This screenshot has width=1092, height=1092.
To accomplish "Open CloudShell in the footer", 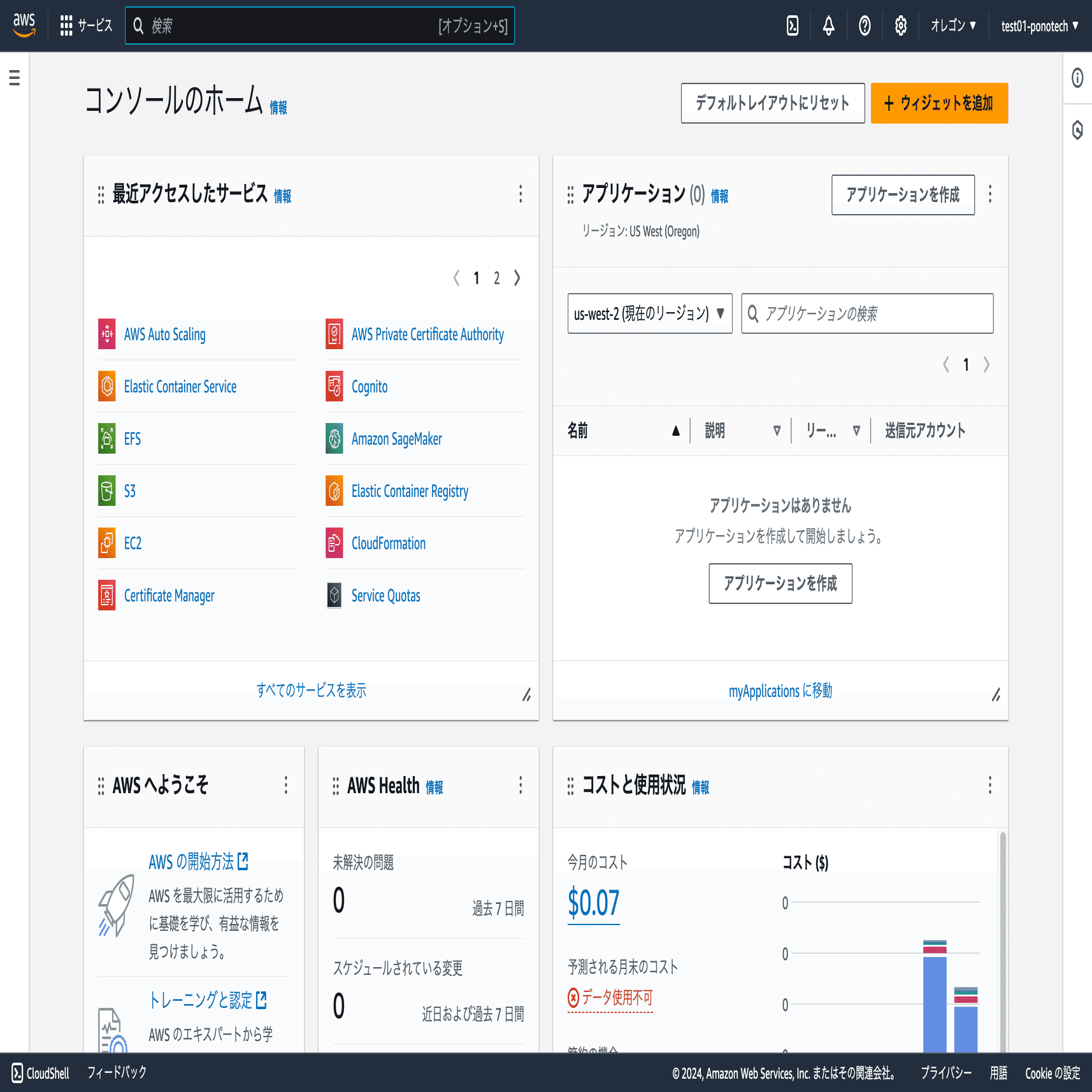I will click(x=40, y=1073).
